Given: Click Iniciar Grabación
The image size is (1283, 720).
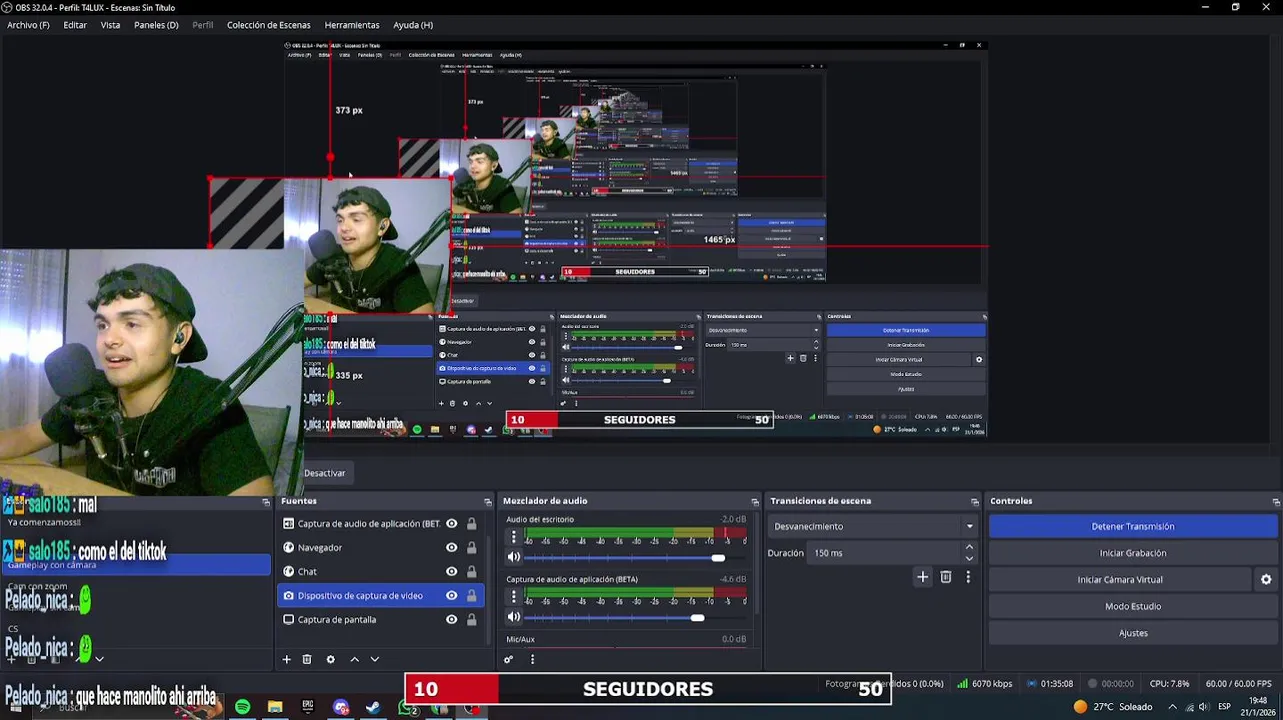Looking at the screenshot, I should point(1133,553).
